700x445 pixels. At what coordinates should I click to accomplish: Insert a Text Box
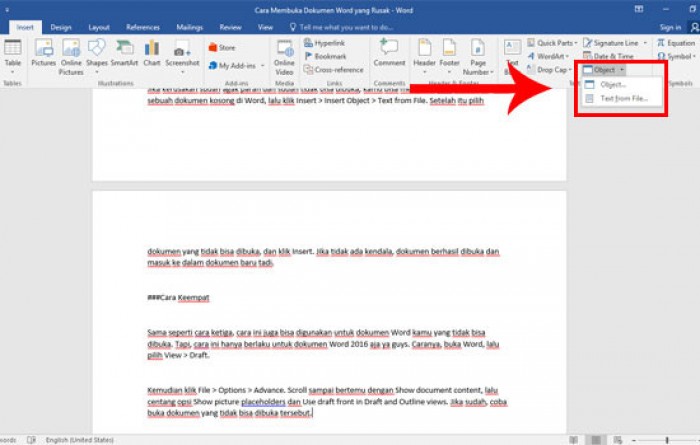point(512,57)
